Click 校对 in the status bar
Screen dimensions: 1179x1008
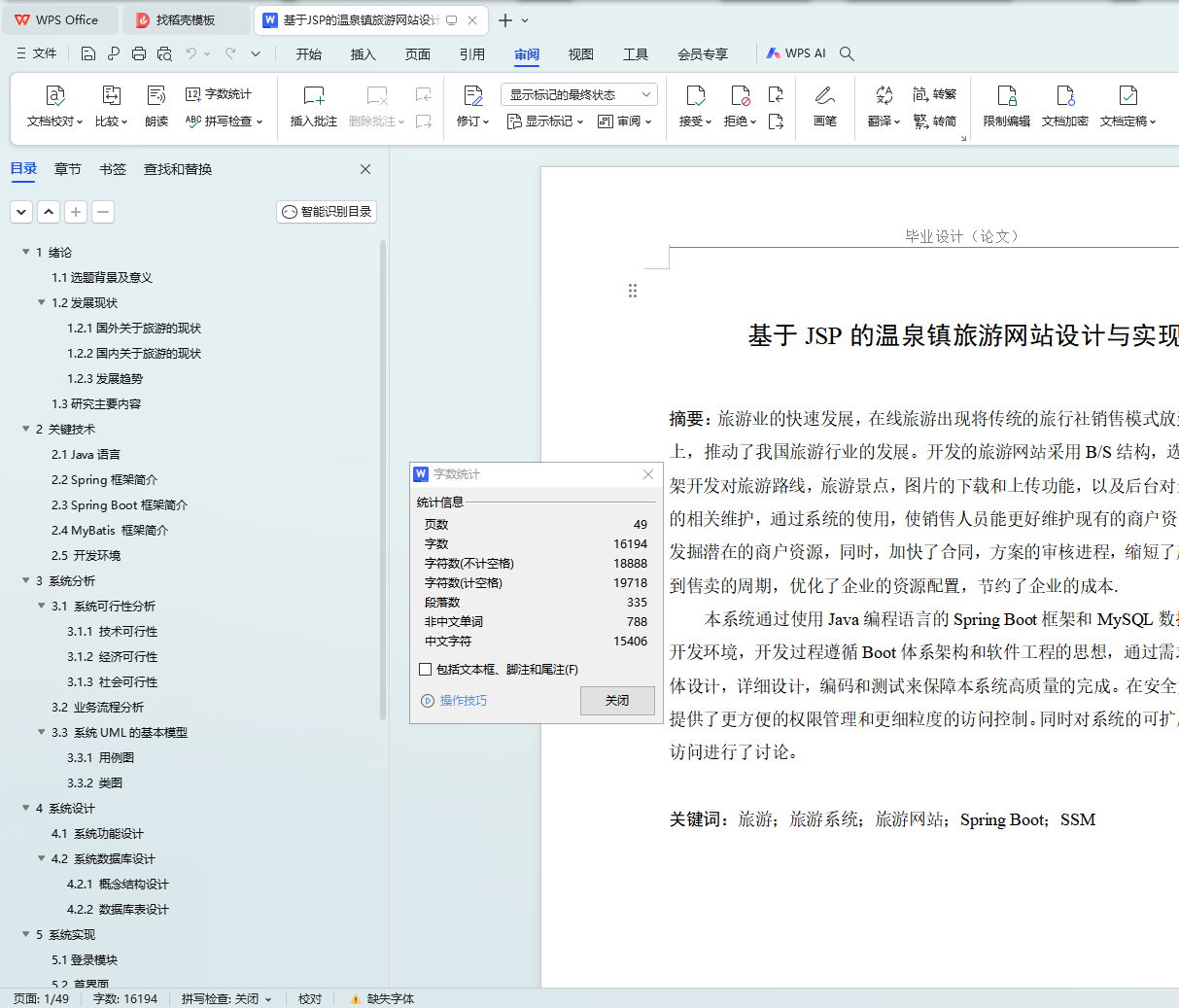[310, 998]
